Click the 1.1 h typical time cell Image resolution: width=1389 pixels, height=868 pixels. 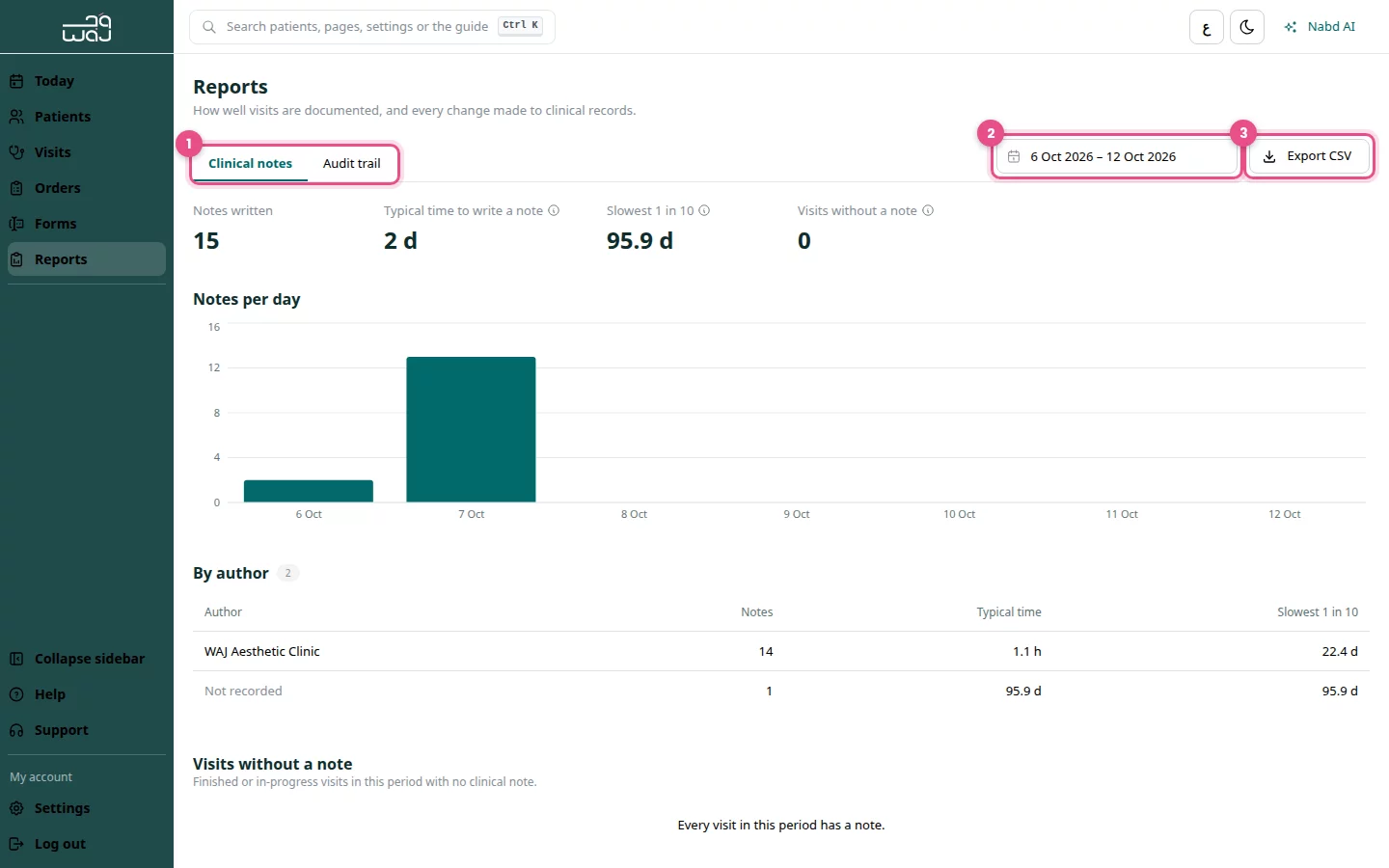[1026, 652]
